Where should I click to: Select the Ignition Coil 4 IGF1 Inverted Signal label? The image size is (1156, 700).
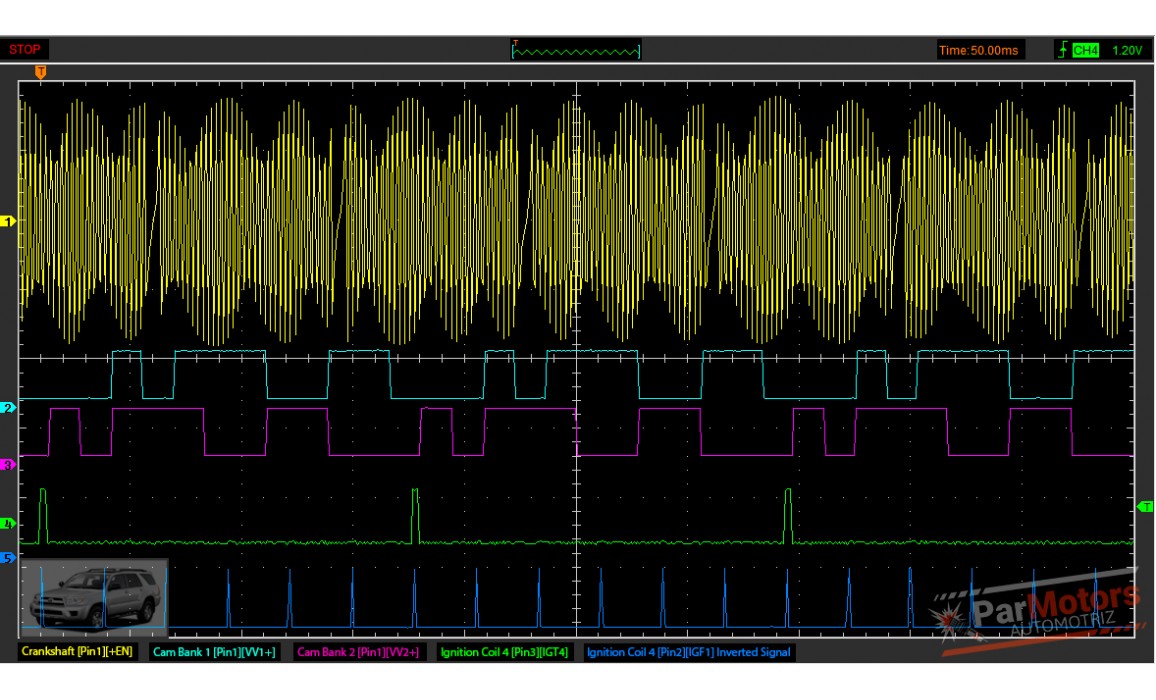coord(688,652)
